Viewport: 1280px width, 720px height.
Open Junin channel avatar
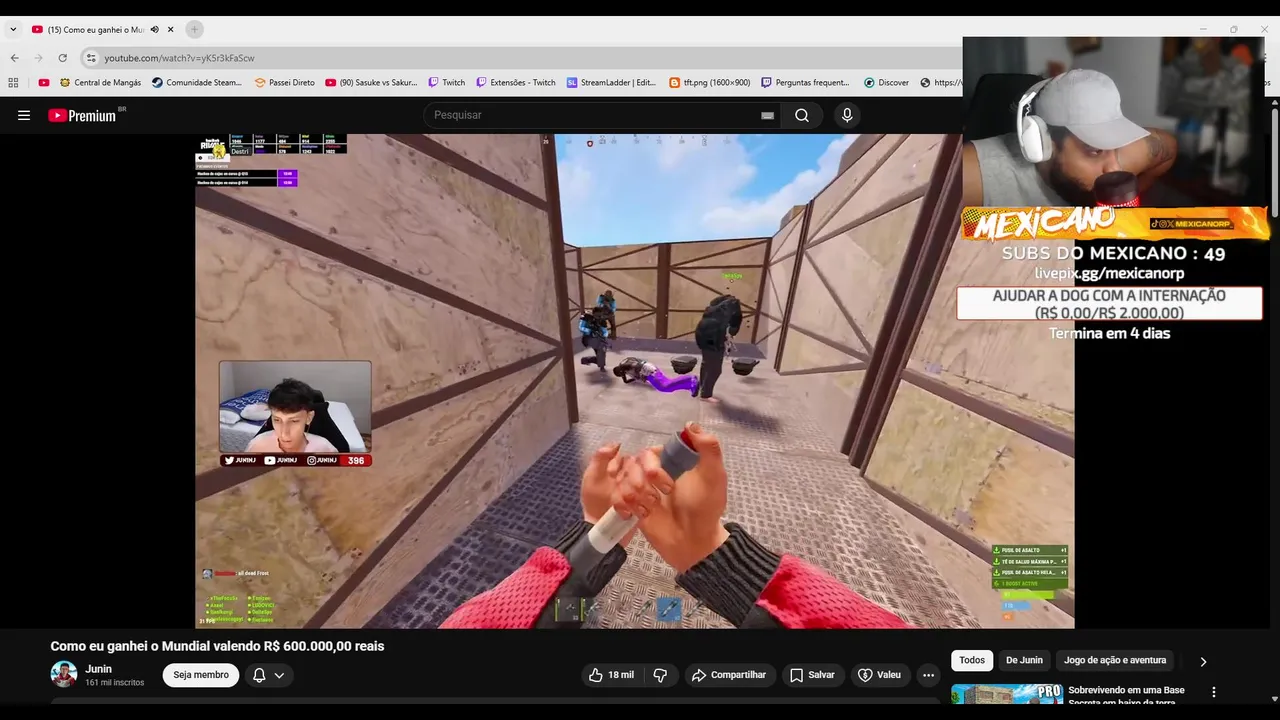64,674
